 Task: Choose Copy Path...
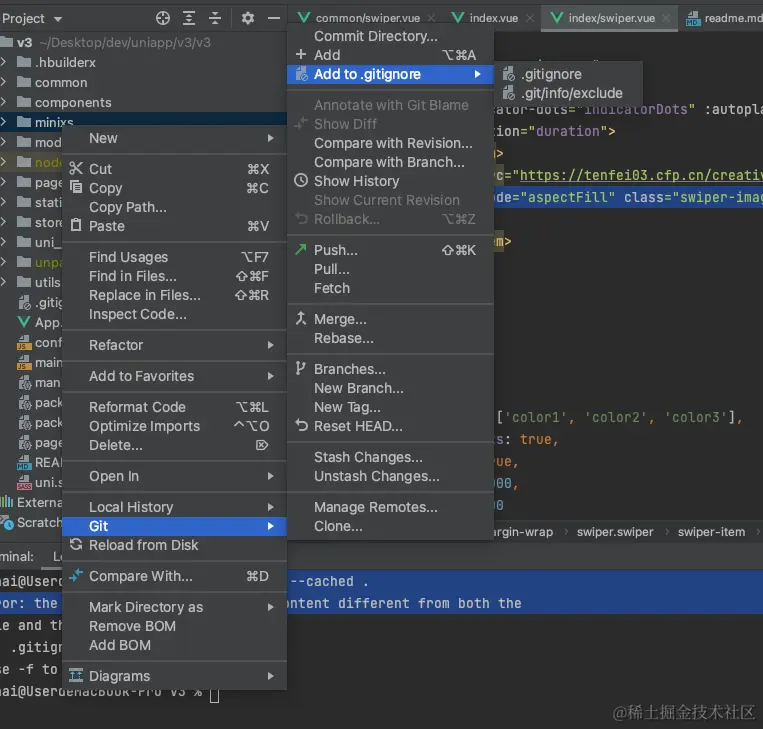coord(174,207)
